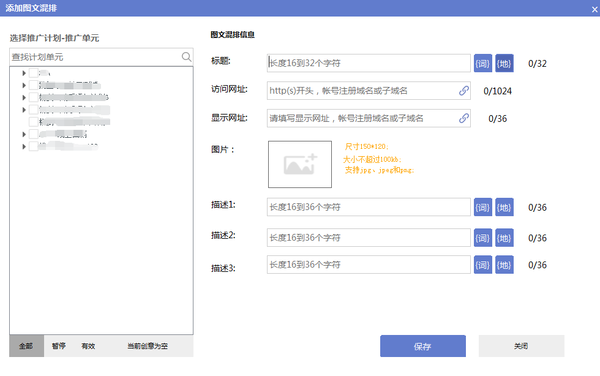This screenshot has height=376, width=600.
Task: Click the 尺寸150*120 image hint text
Action: coord(367,146)
